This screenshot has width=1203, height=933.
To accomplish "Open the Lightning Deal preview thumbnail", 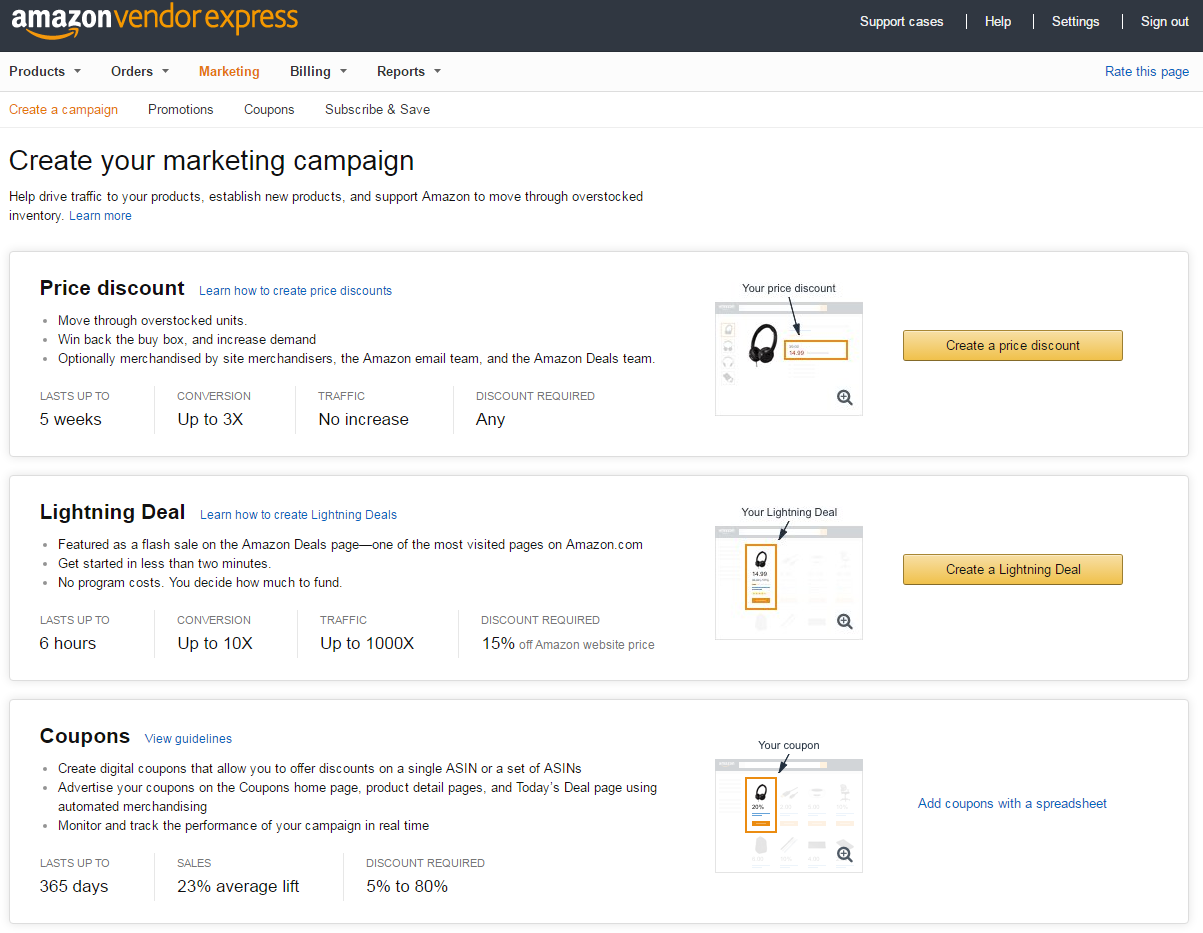I will pos(789,582).
